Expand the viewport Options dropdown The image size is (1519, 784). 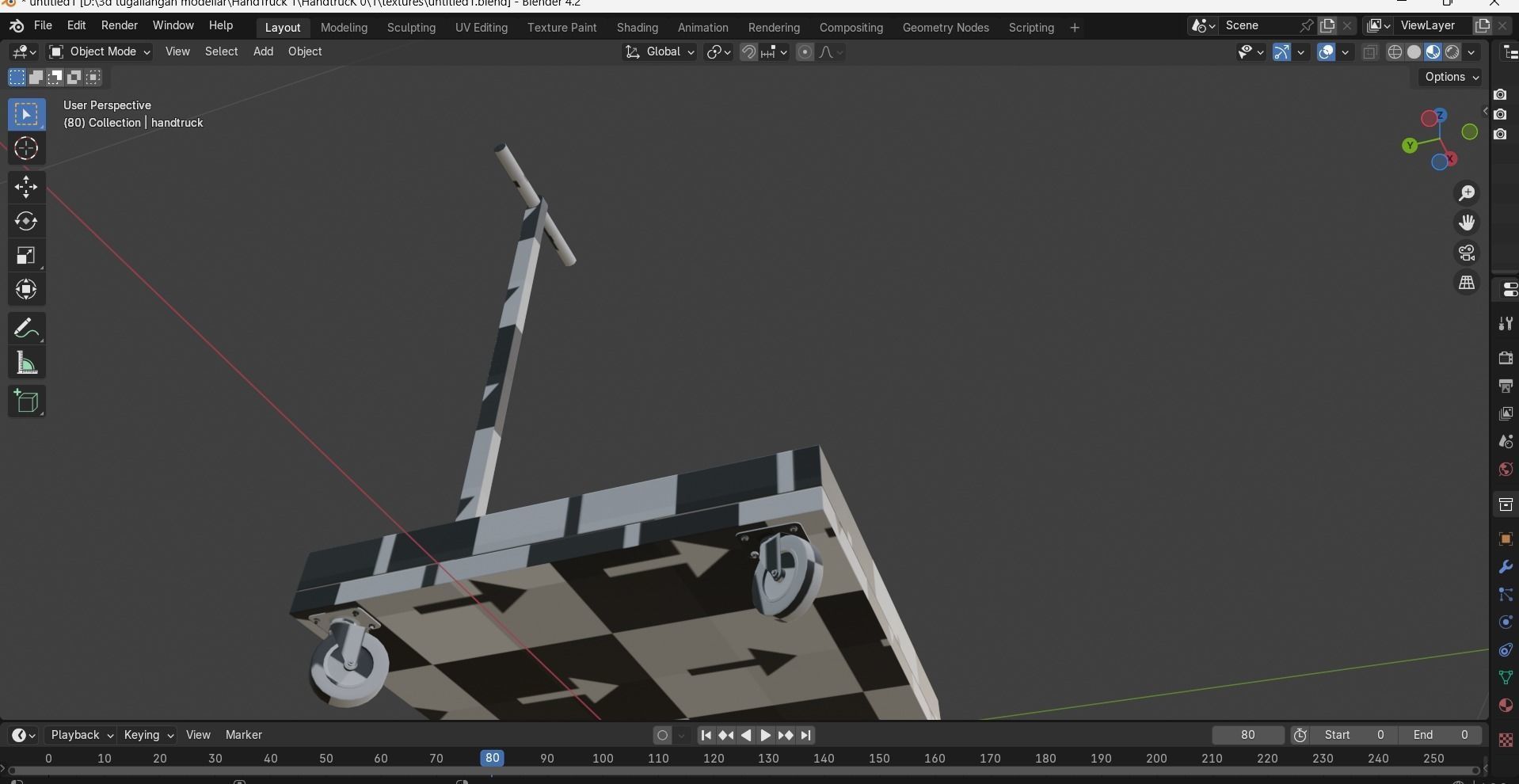pyautogui.click(x=1451, y=78)
